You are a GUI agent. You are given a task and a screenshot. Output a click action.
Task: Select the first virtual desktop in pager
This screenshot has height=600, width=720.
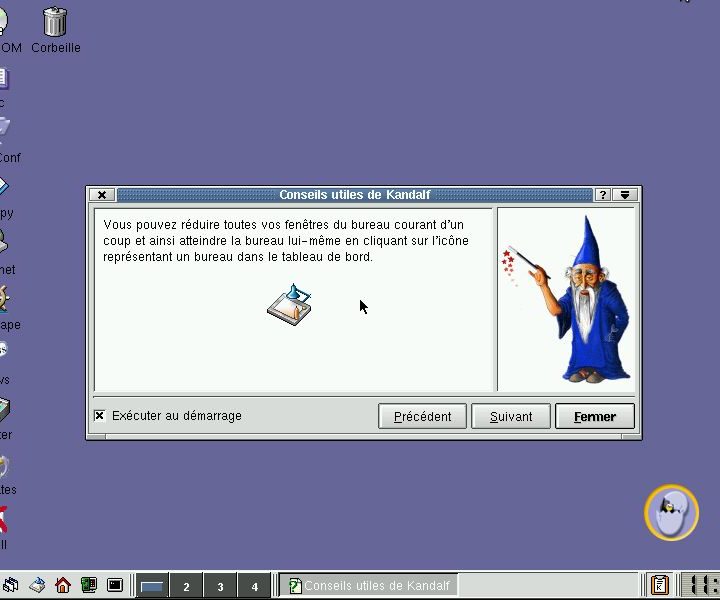coord(151,586)
